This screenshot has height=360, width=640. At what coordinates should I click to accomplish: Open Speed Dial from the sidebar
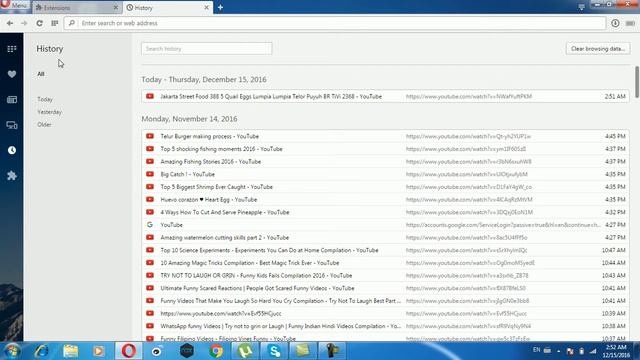12,49
